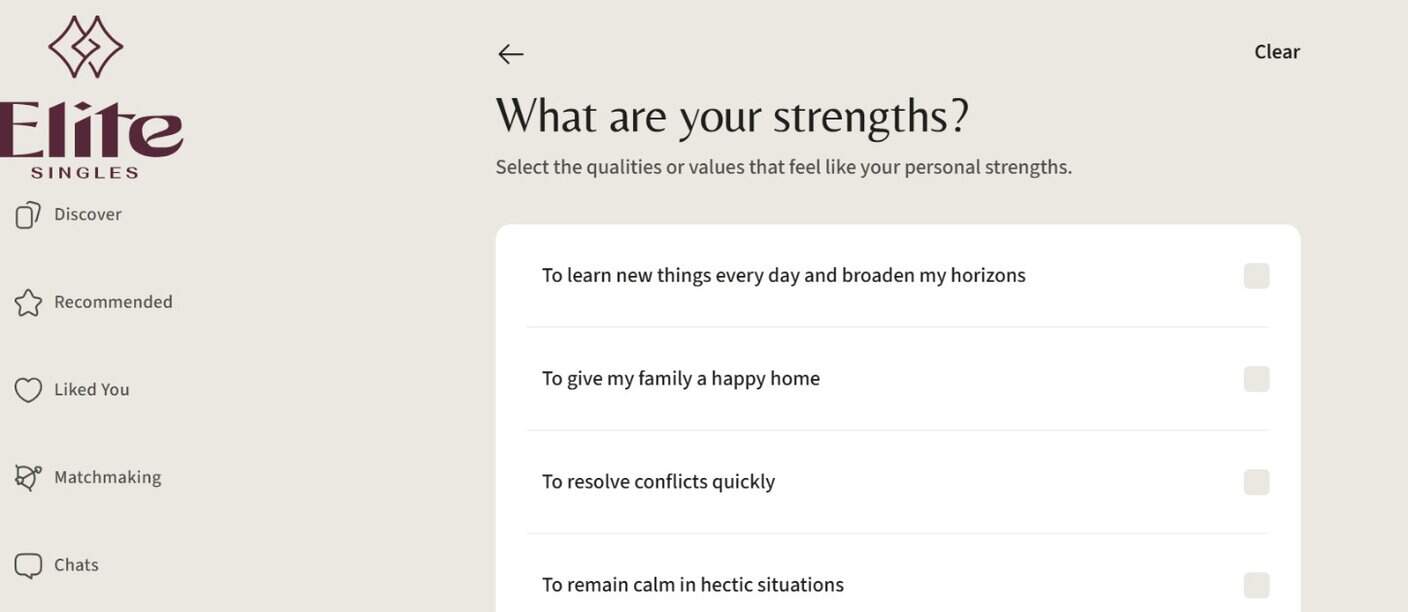Check the learn new things every day checkbox
Viewport: 1408px width, 612px height.
(1257, 276)
